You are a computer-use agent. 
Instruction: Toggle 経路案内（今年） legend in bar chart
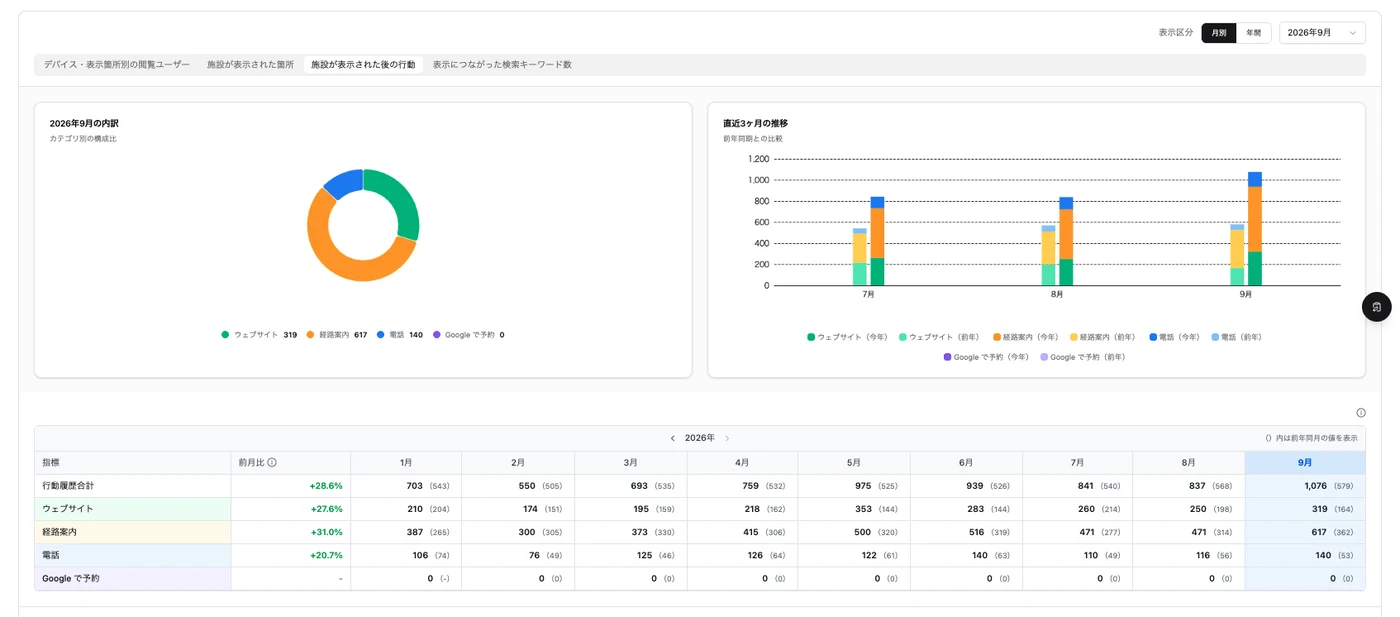tap(1025, 337)
